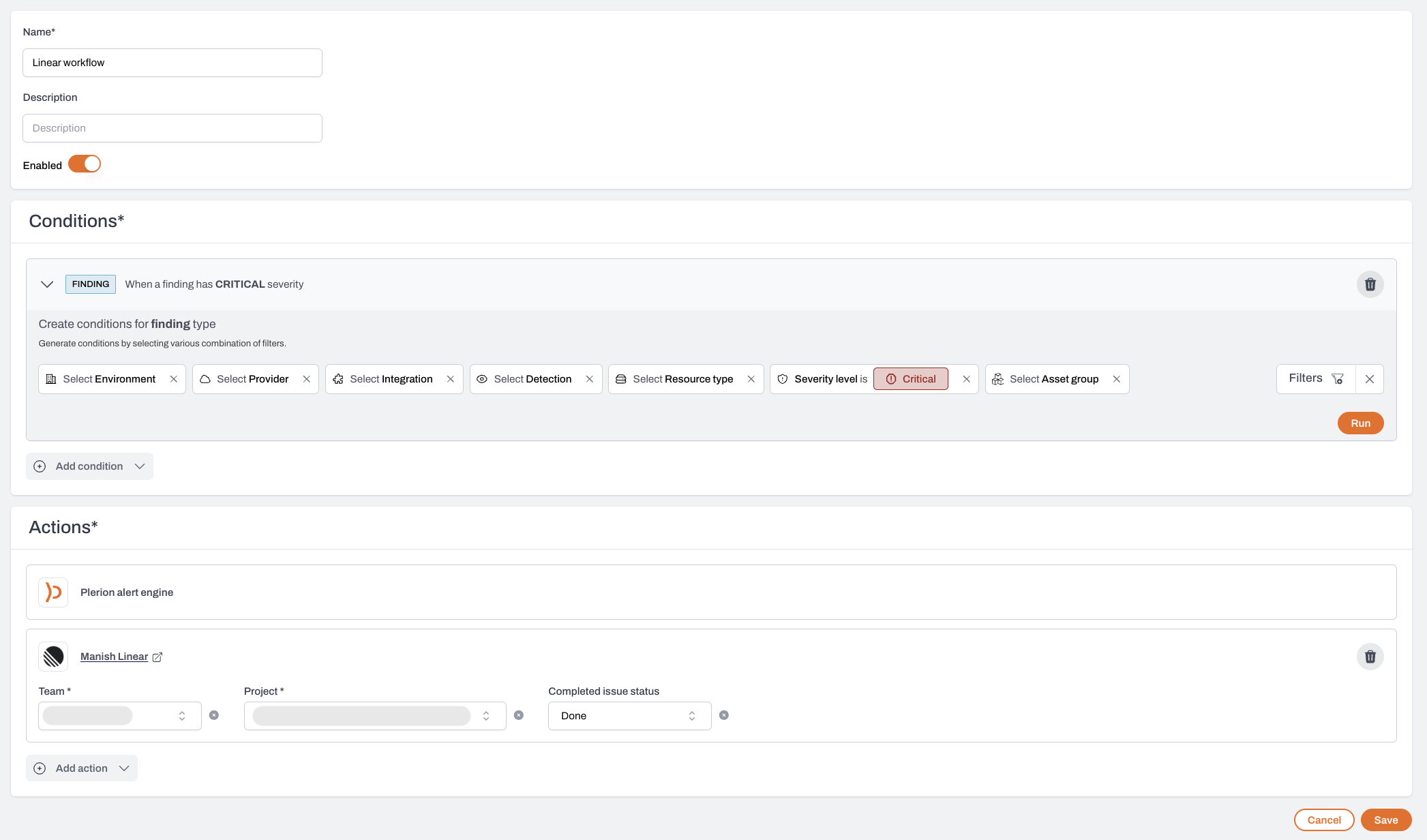Delete the Manish Linear action via trash icon
The image size is (1427, 840).
(1370, 657)
